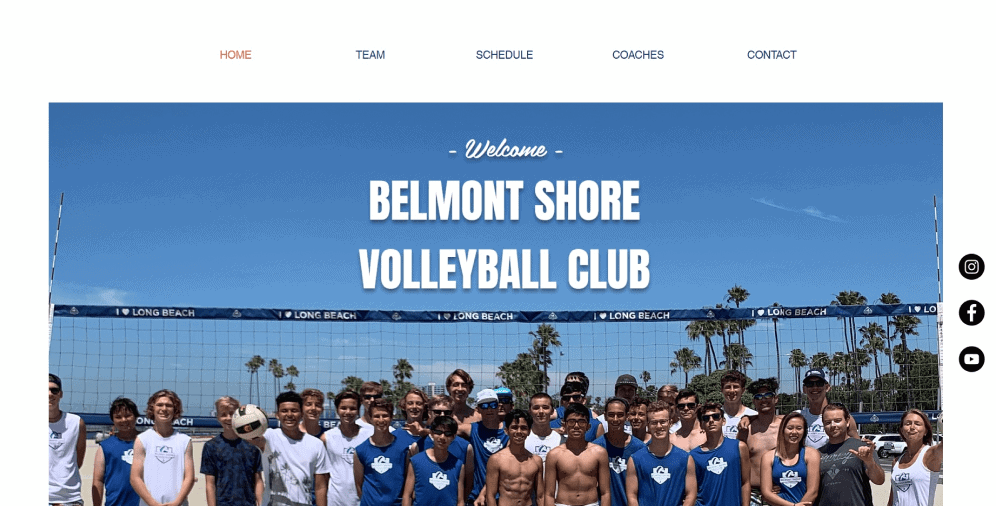Click the woman in white tank at the far right

(x=915, y=458)
